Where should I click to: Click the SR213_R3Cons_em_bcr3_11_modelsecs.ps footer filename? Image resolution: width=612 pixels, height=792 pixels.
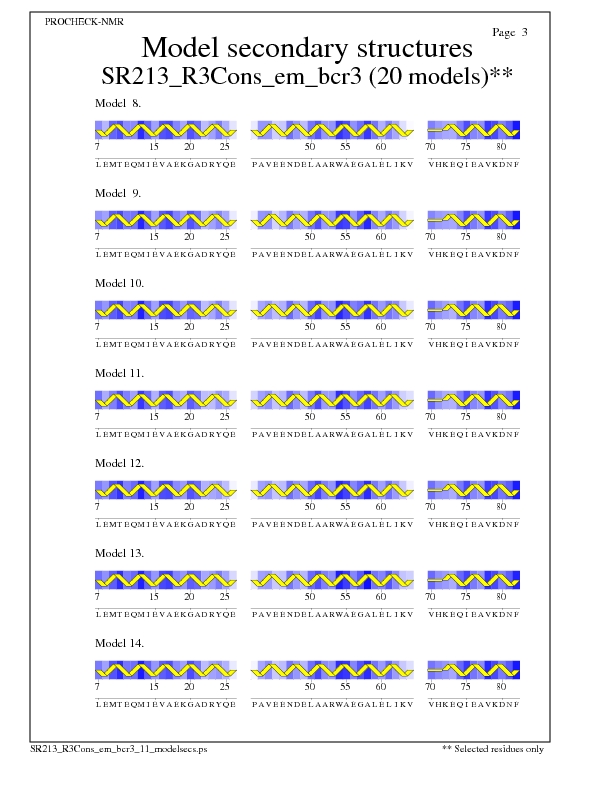pos(121,748)
